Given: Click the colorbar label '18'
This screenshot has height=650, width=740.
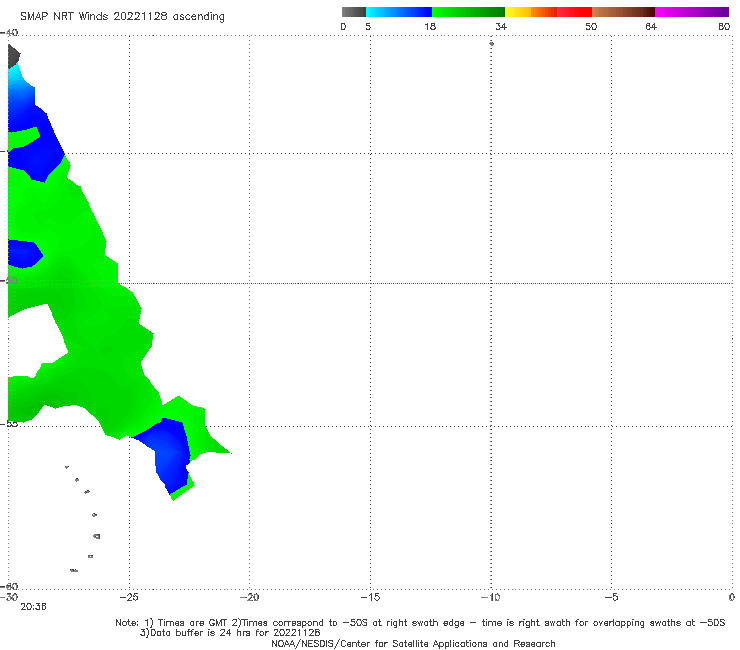Looking at the screenshot, I should point(430,26).
